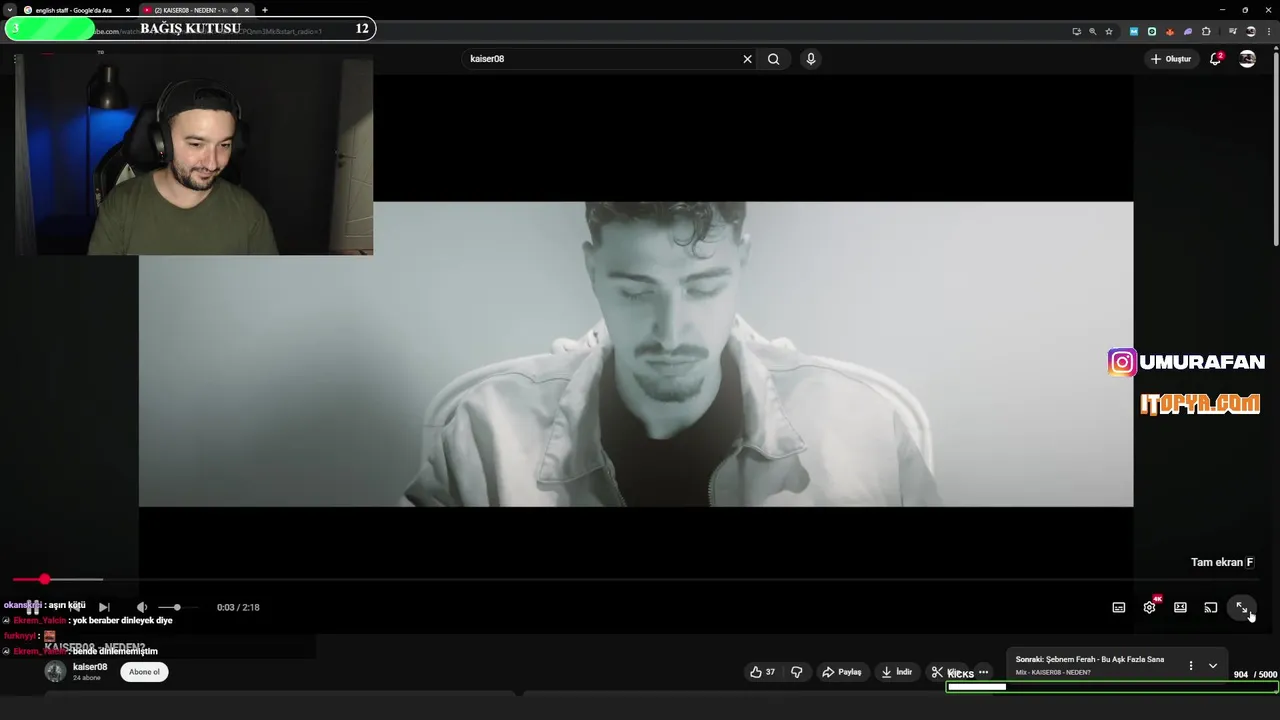Image resolution: width=1280 pixels, height=720 pixels.
Task: Switch to english staff Google tab
Action: point(72,10)
